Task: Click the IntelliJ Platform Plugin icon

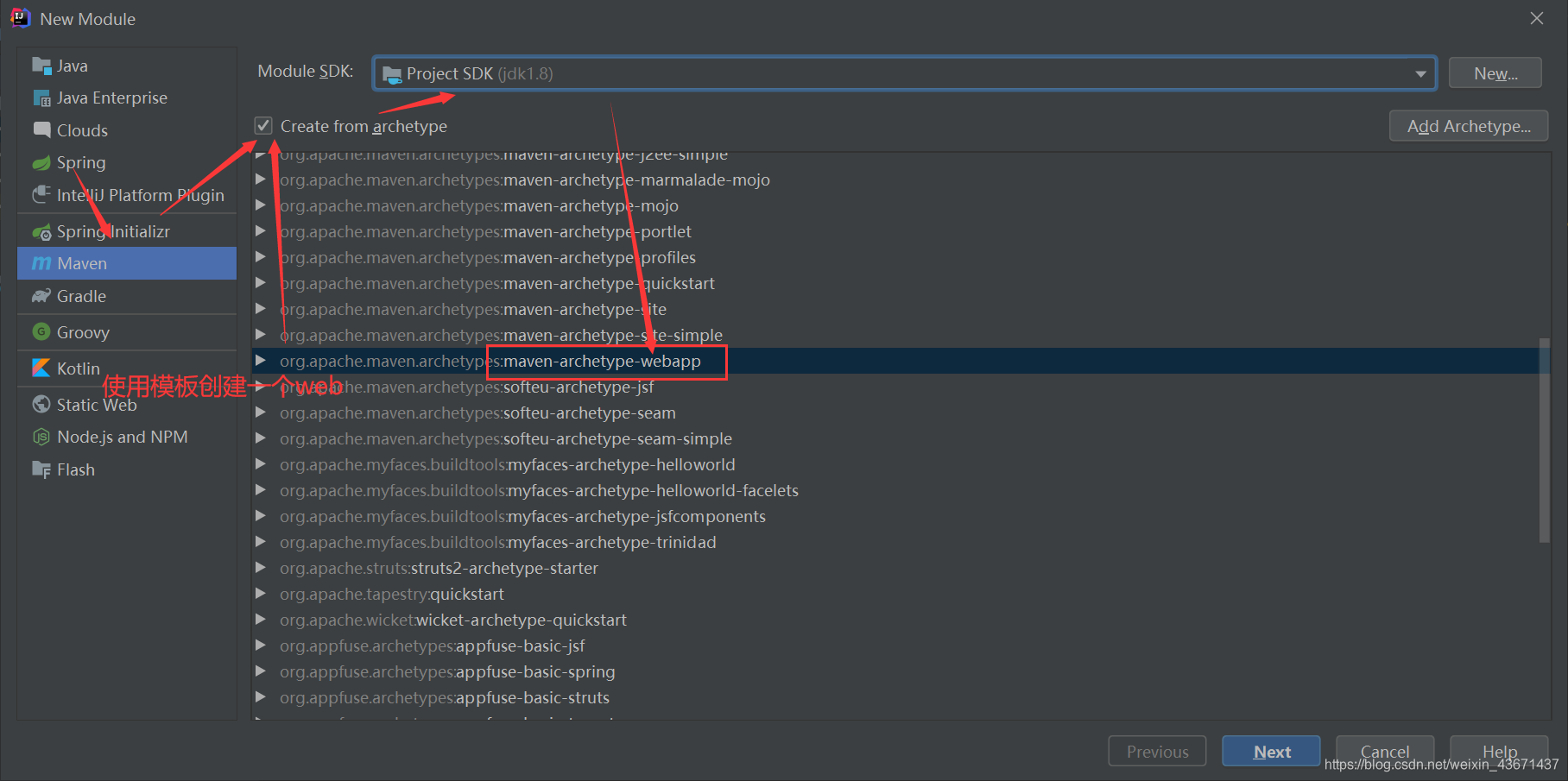Action: pyautogui.click(x=41, y=195)
